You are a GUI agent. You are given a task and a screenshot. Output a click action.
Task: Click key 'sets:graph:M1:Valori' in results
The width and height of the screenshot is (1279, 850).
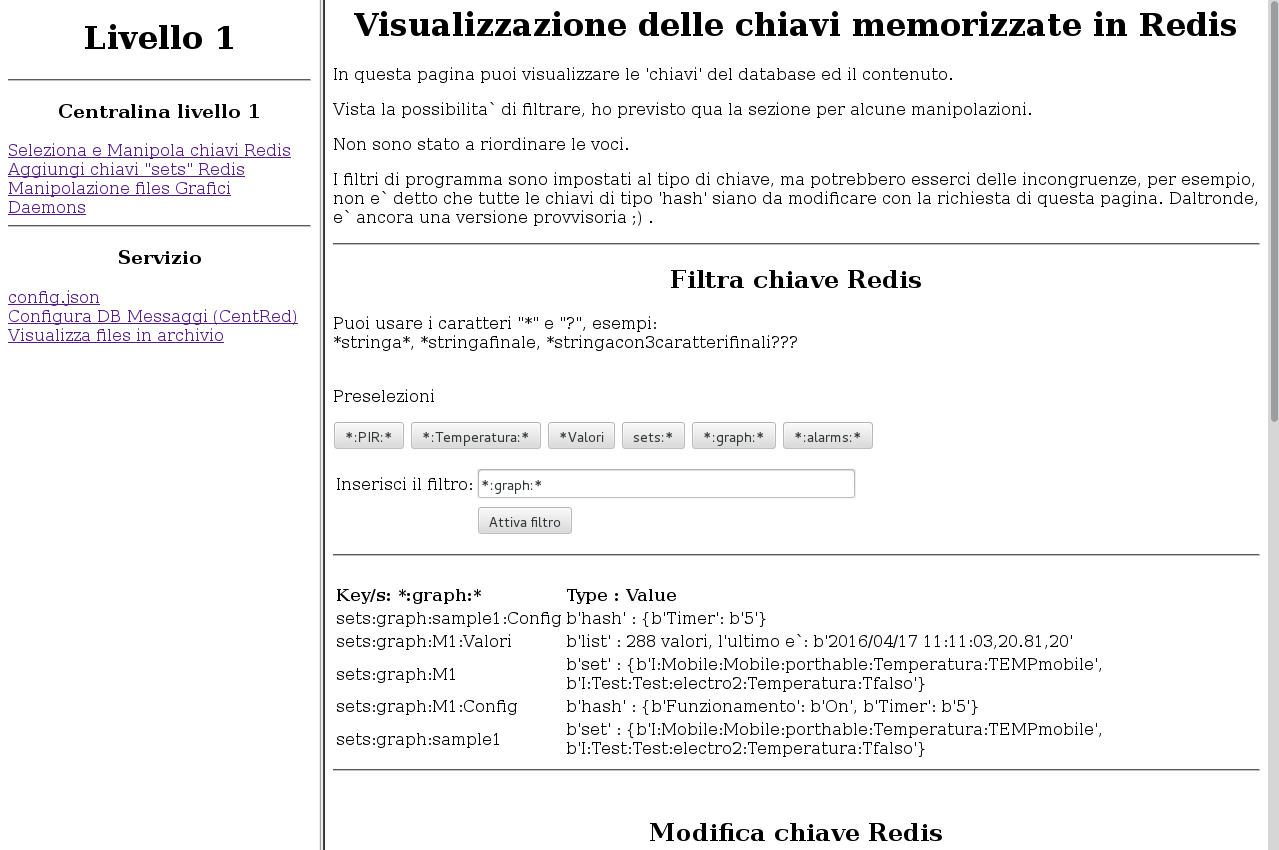coord(424,642)
